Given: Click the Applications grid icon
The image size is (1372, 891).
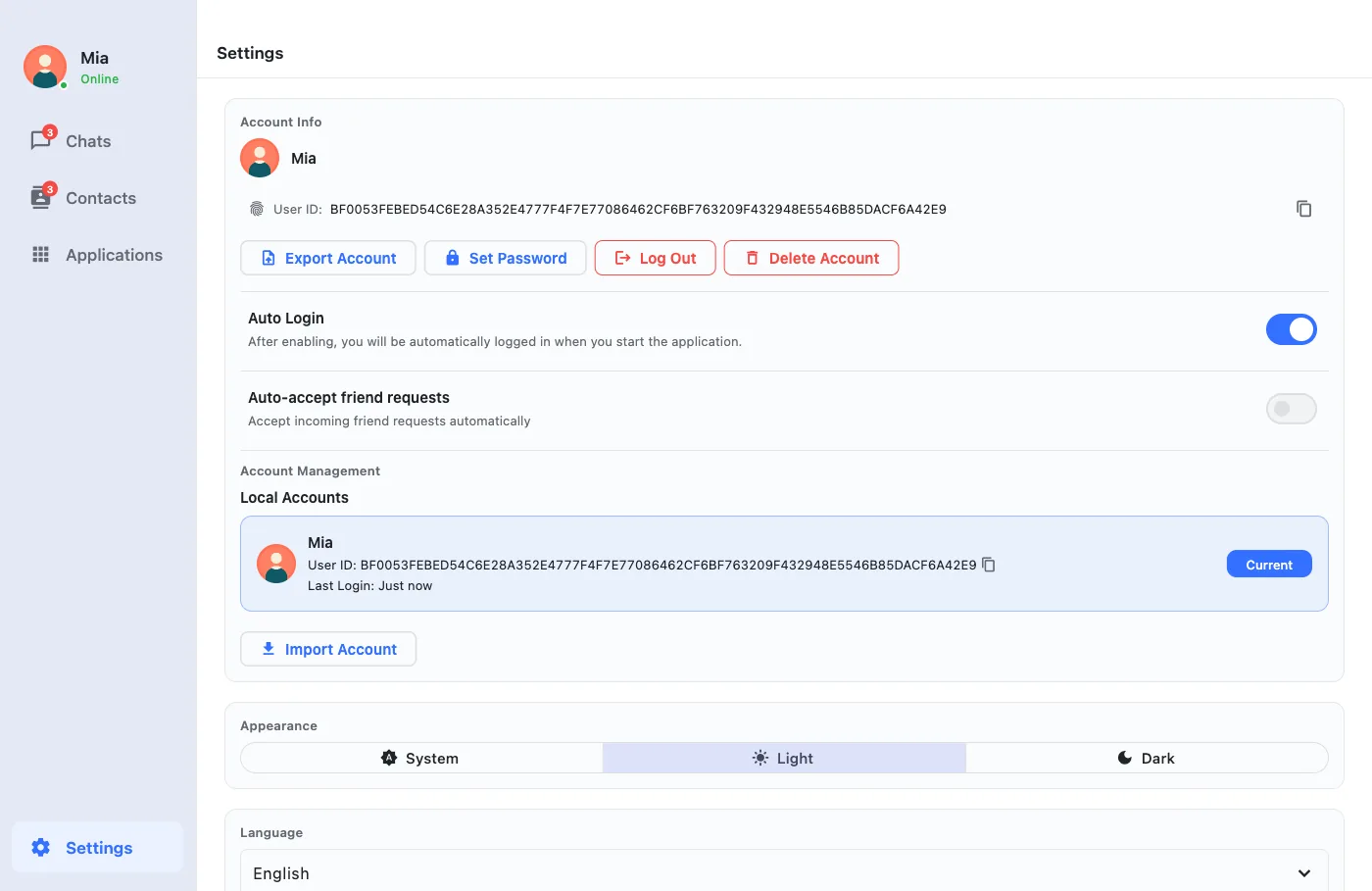Looking at the screenshot, I should [41, 255].
